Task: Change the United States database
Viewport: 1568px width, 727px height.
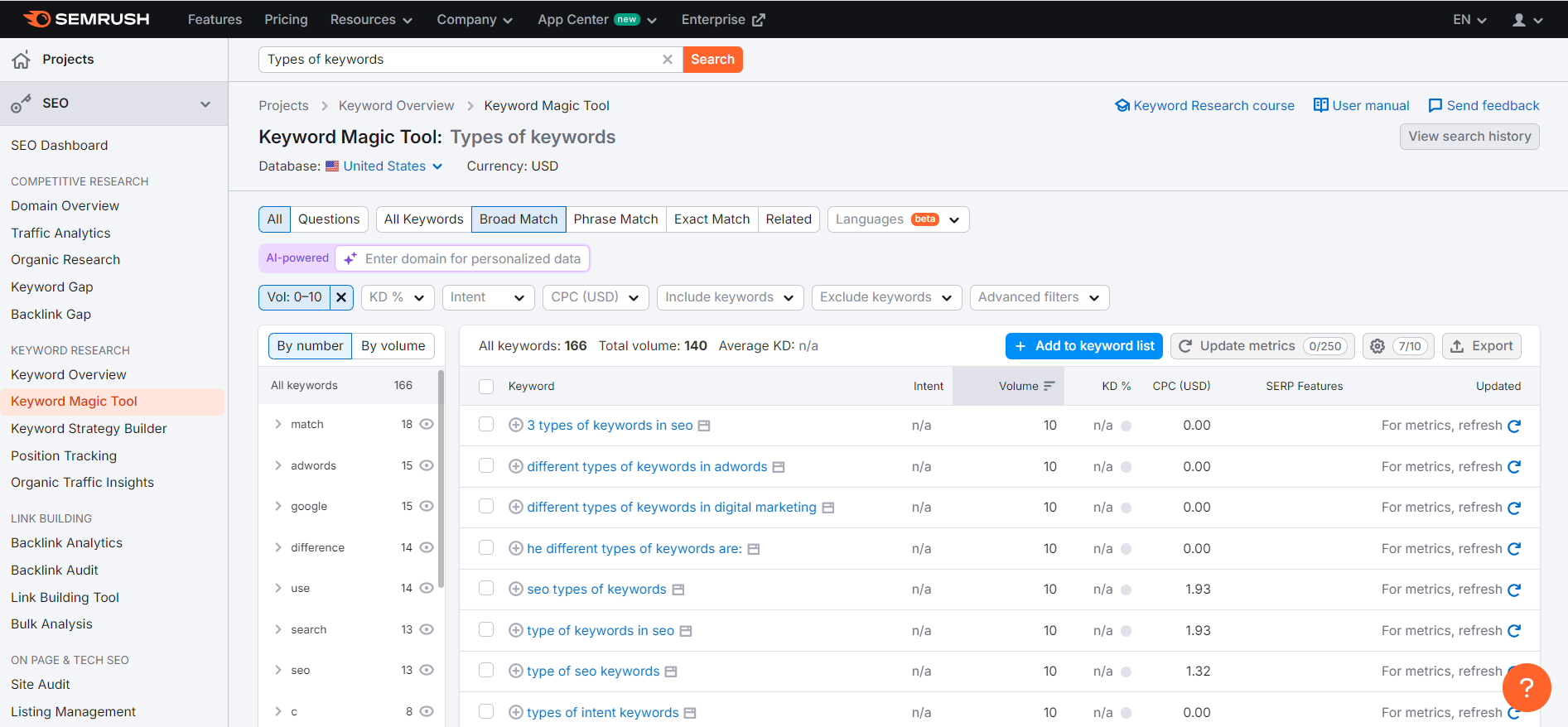Action: [384, 166]
